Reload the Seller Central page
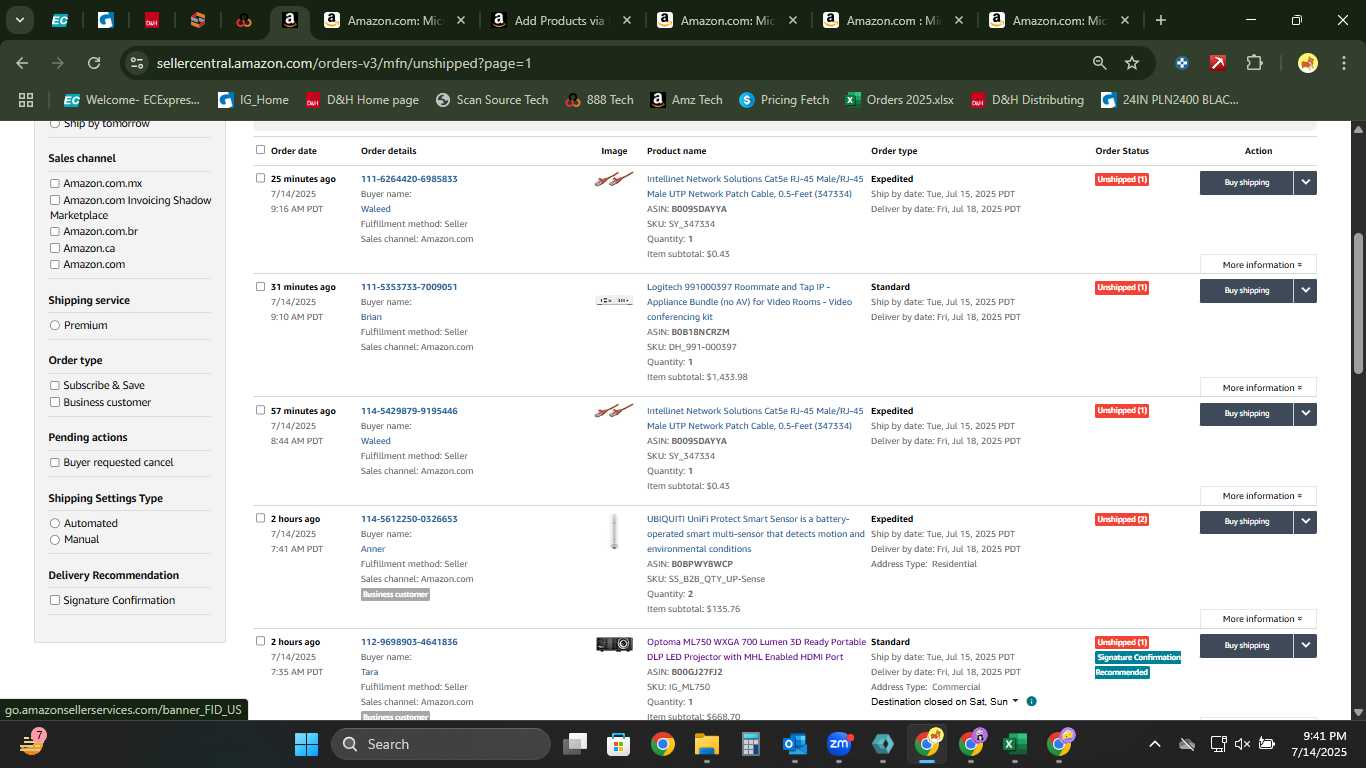The height and width of the screenshot is (768, 1366). pyautogui.click(x=94, y=63)
